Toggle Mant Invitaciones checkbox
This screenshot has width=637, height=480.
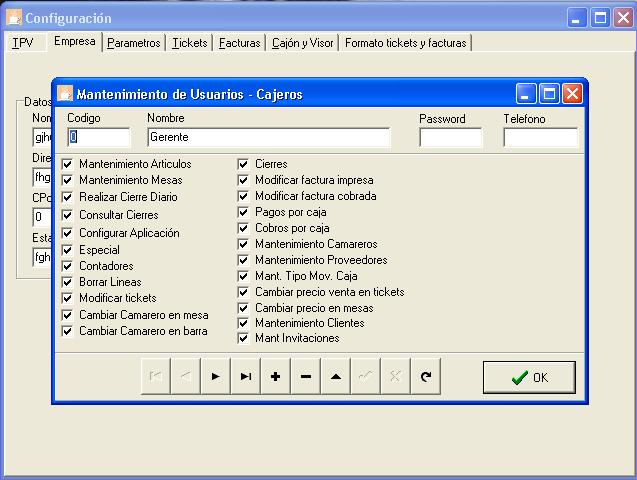tap(243, 338)
